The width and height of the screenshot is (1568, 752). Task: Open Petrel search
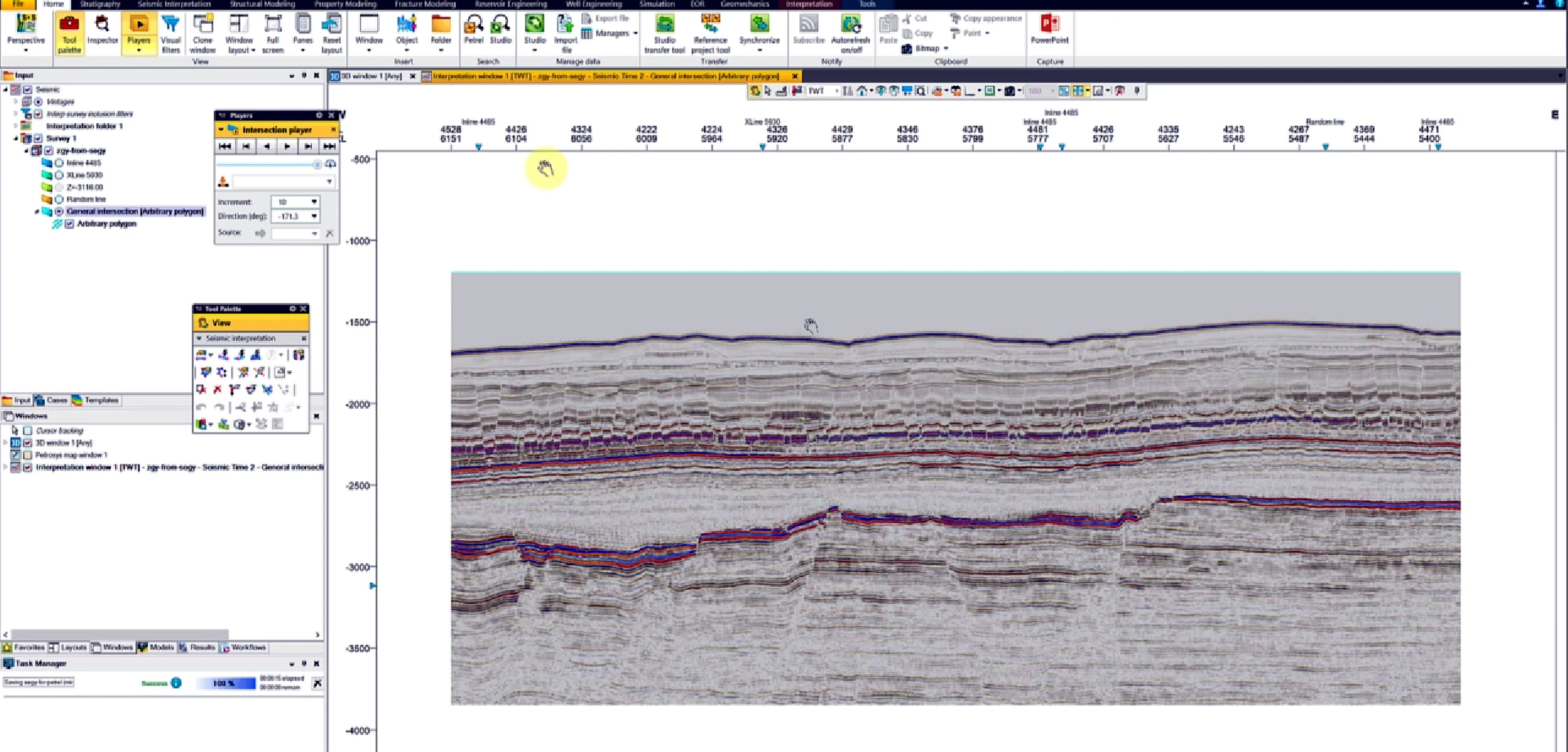coord(473,30)
